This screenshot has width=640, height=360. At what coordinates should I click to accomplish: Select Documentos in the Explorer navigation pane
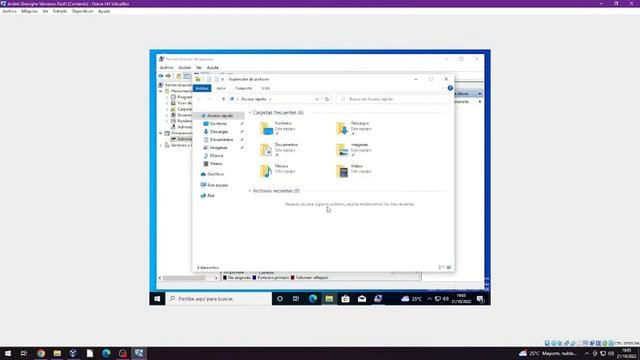[x=221, y=140]
